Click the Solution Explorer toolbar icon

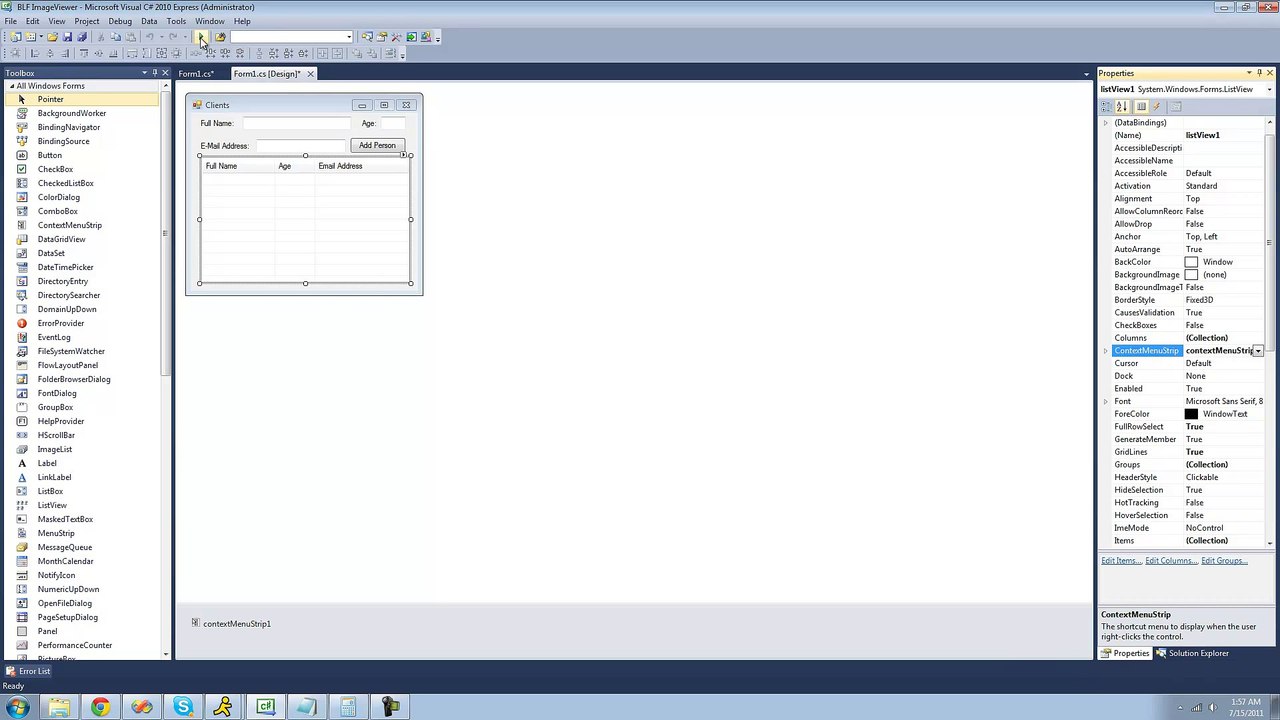(367, 37)
